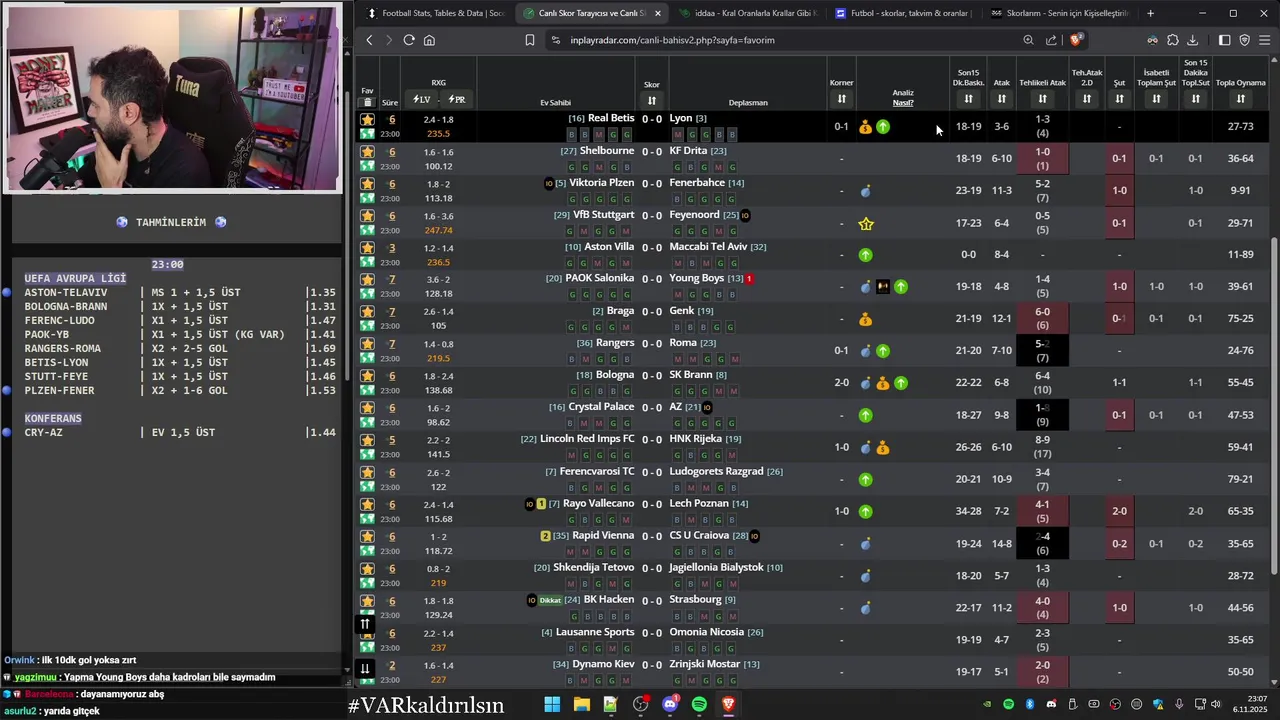Click the scroll-to-bottom double arrow button
The image size is (1280, 720).
(x=365, y=668)
